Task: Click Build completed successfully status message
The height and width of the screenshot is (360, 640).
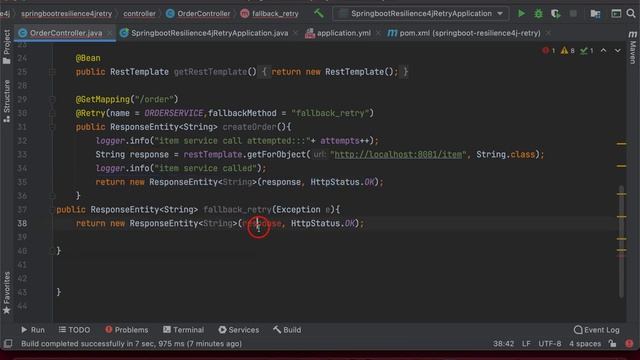Action: click(x=131, y=343)
